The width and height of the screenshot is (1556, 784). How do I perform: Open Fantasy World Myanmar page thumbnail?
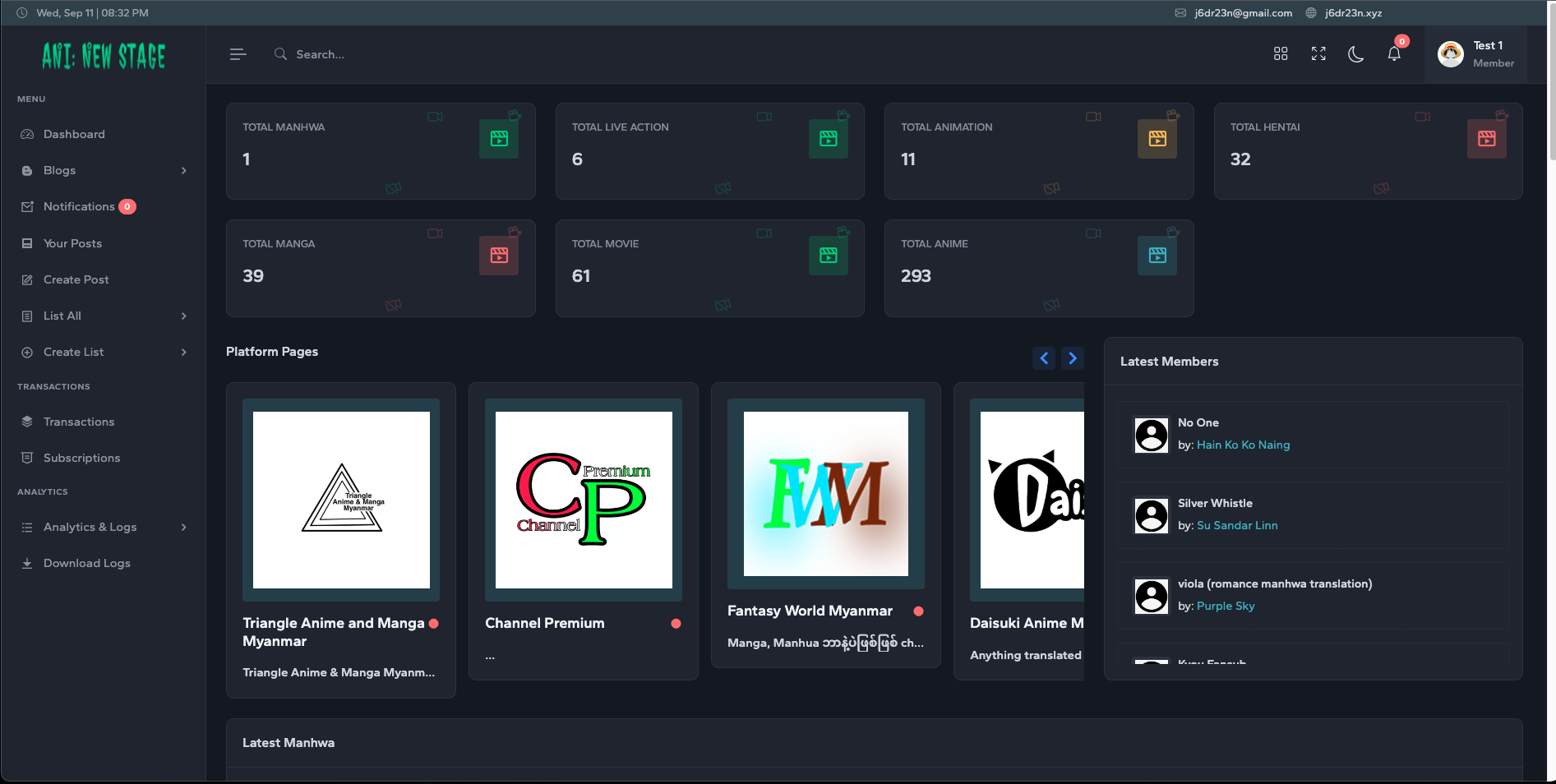tap(826, 494)
